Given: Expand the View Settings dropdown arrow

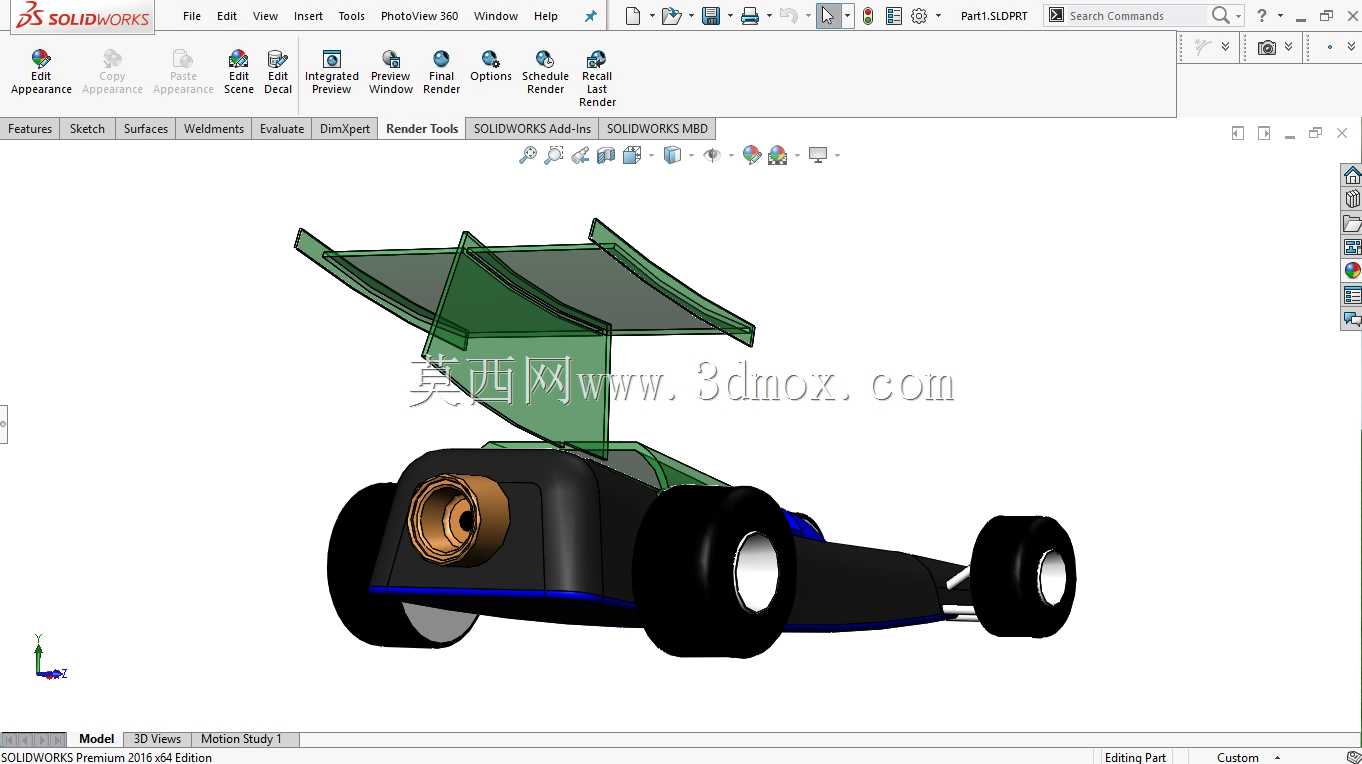Looking at the screenshot, I should [837, 155].
